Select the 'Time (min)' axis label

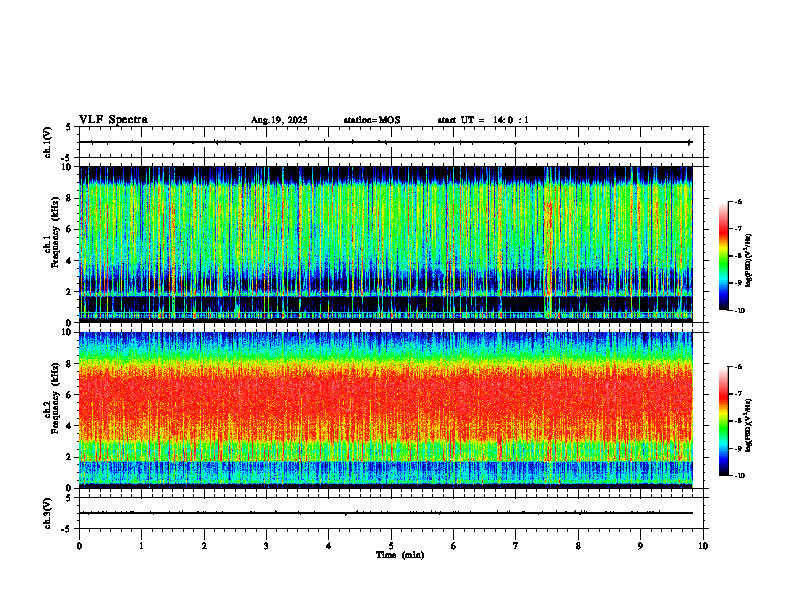coord(400,555)
